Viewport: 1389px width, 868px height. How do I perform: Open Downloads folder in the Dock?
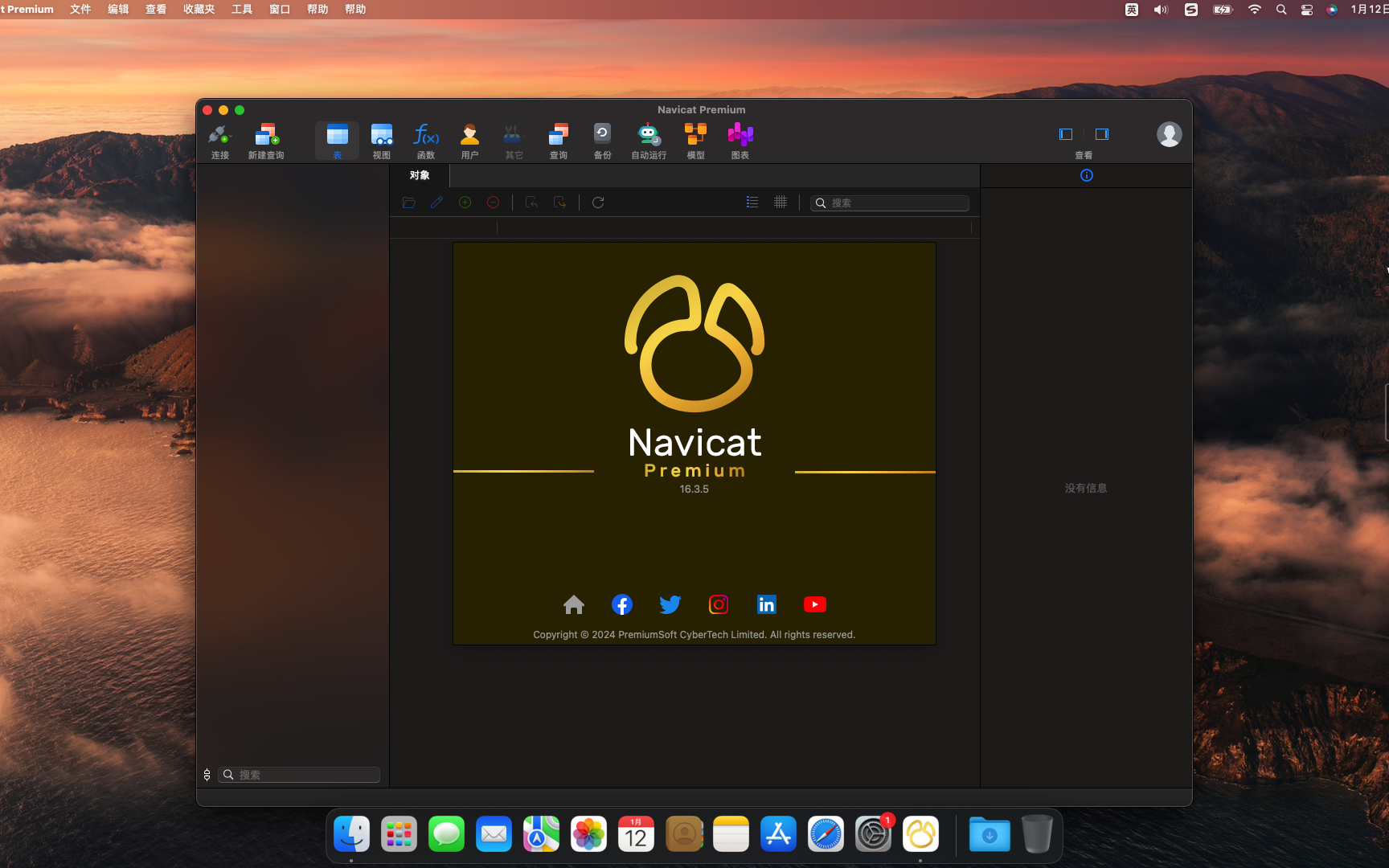point(990,834)
